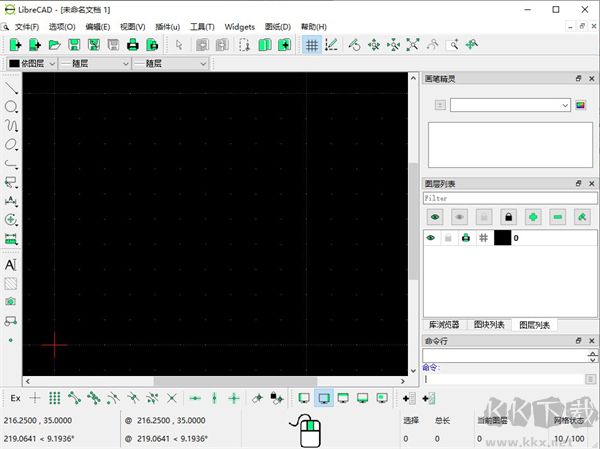Screen dimensions: 600x449
Task: Expand the pen wizard combo box
Action: pos(510,105)
